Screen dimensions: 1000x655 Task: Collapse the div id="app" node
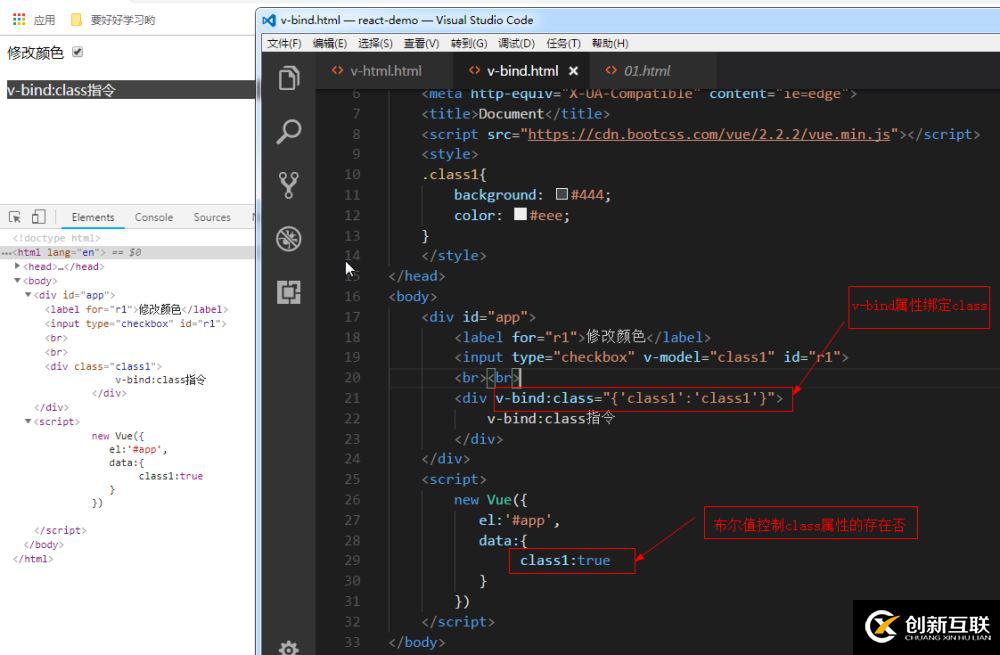click(x=28, y=295)
